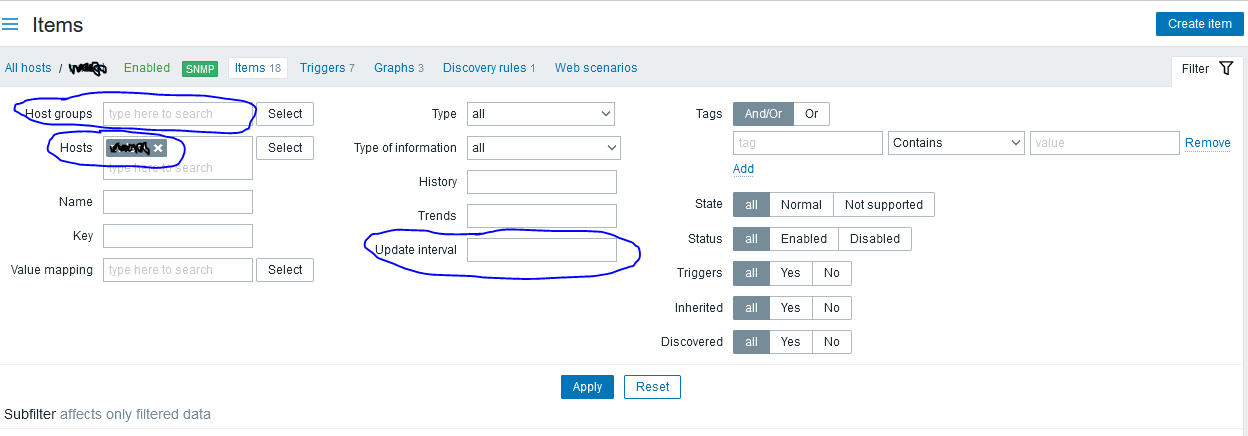Image resolution: width=1248 pixels, height=436 pixels.
Task: Toggle the Filter funnel tab
Action: [1208, 69]
